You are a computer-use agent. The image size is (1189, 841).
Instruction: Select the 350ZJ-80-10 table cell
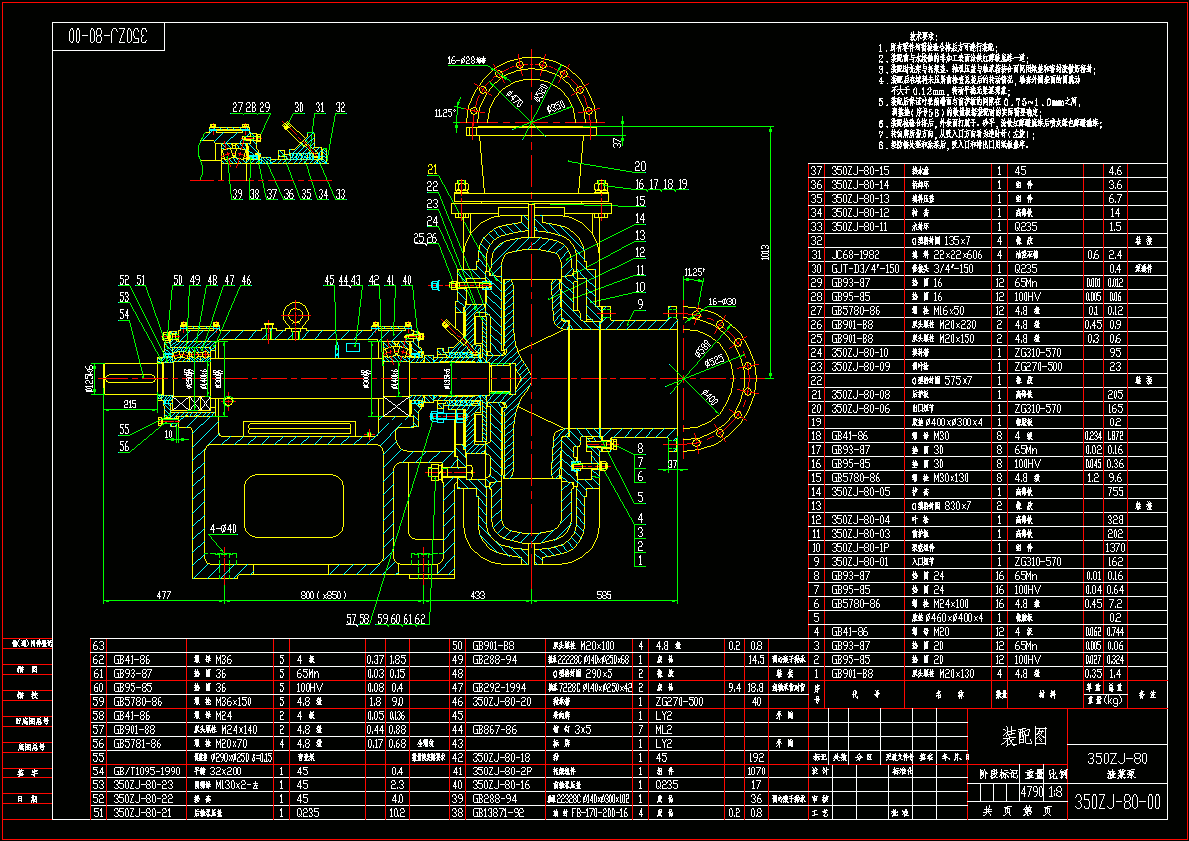860,353
